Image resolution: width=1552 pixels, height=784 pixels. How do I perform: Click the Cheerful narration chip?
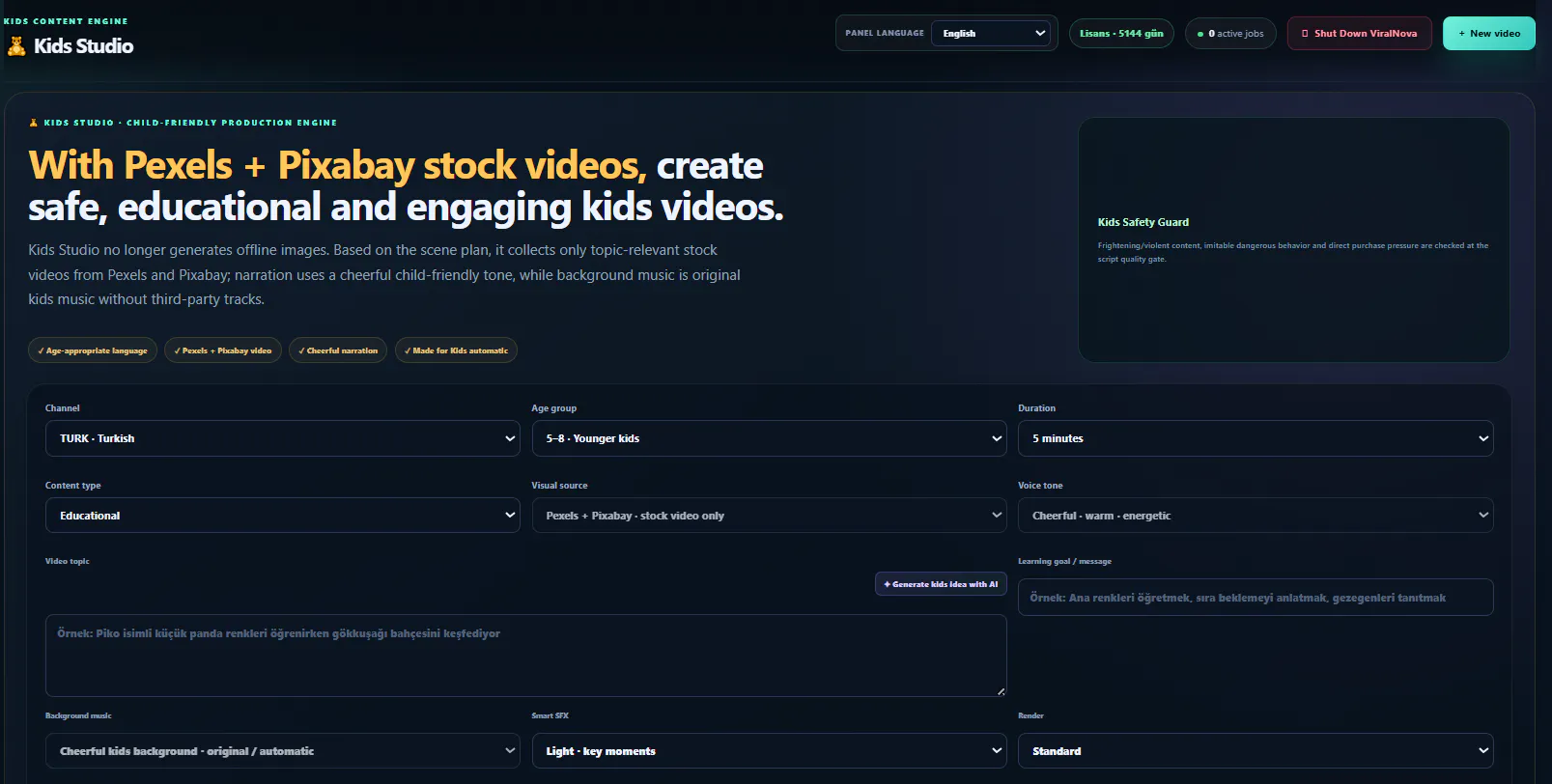pyautogui.click(x=338, y=350)
